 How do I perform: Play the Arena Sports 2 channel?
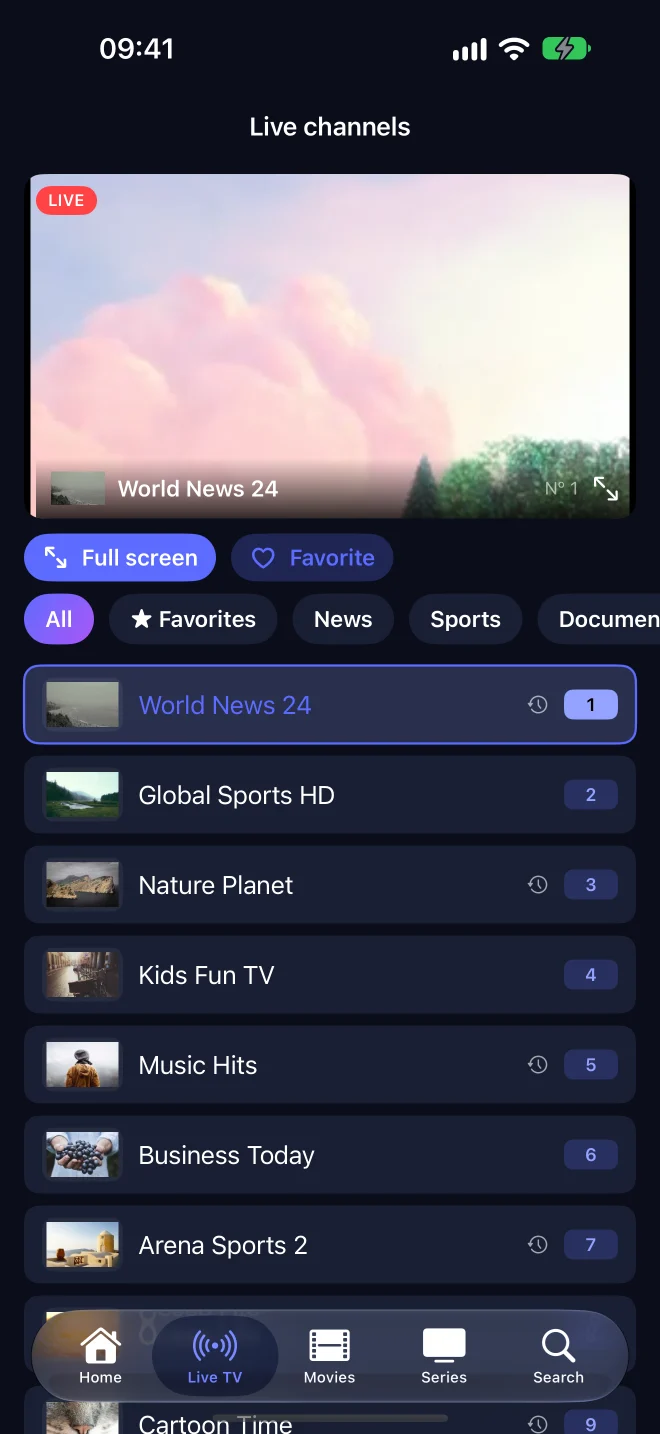point(330,1245)
